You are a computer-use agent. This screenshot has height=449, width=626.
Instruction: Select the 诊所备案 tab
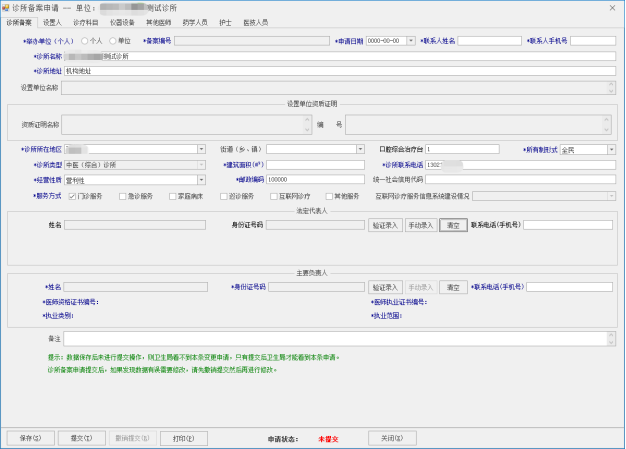pyautogui.click(x=19, y=23)
